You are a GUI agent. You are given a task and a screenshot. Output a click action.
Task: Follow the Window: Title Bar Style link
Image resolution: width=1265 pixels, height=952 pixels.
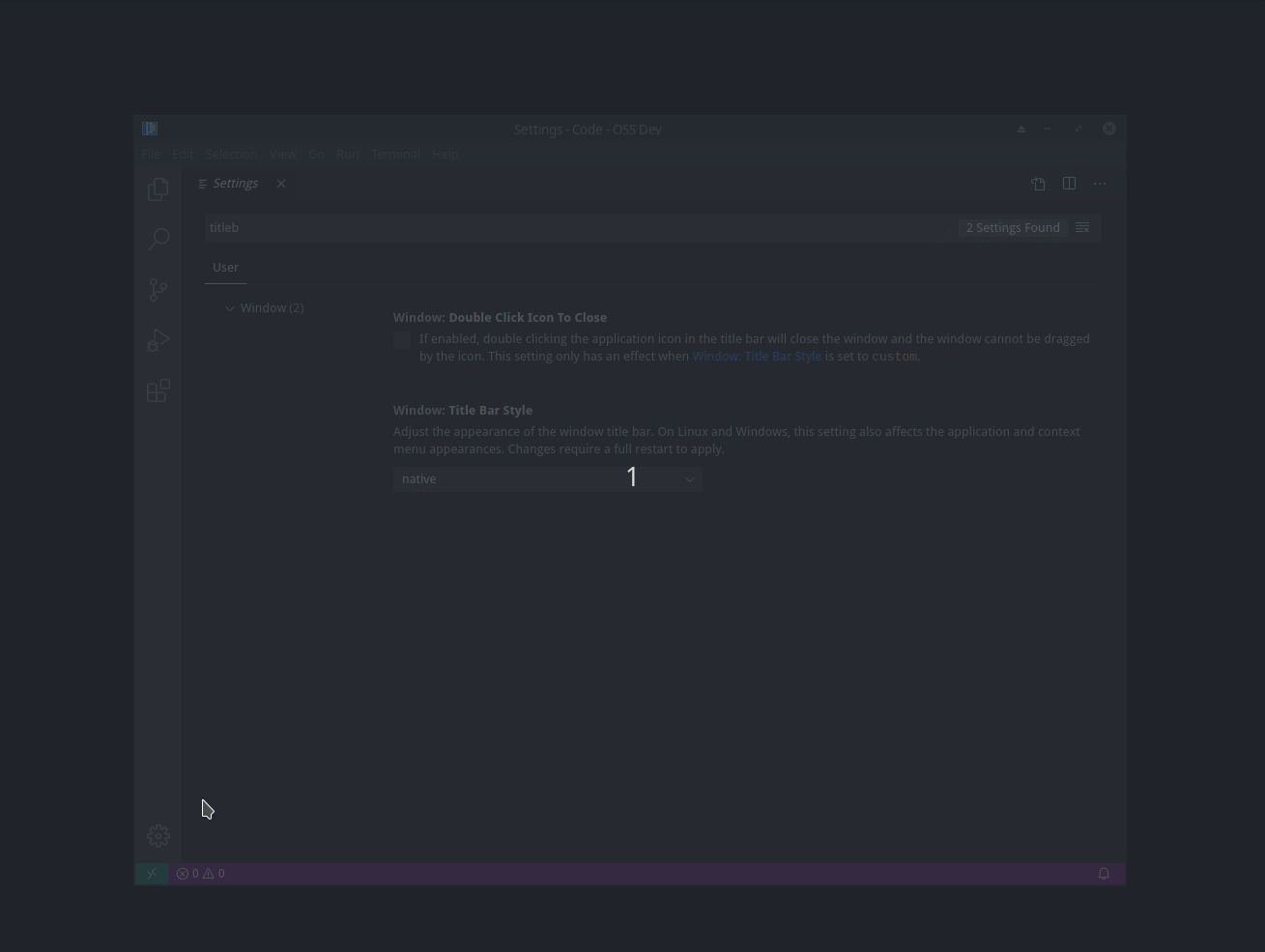point(757,356)
